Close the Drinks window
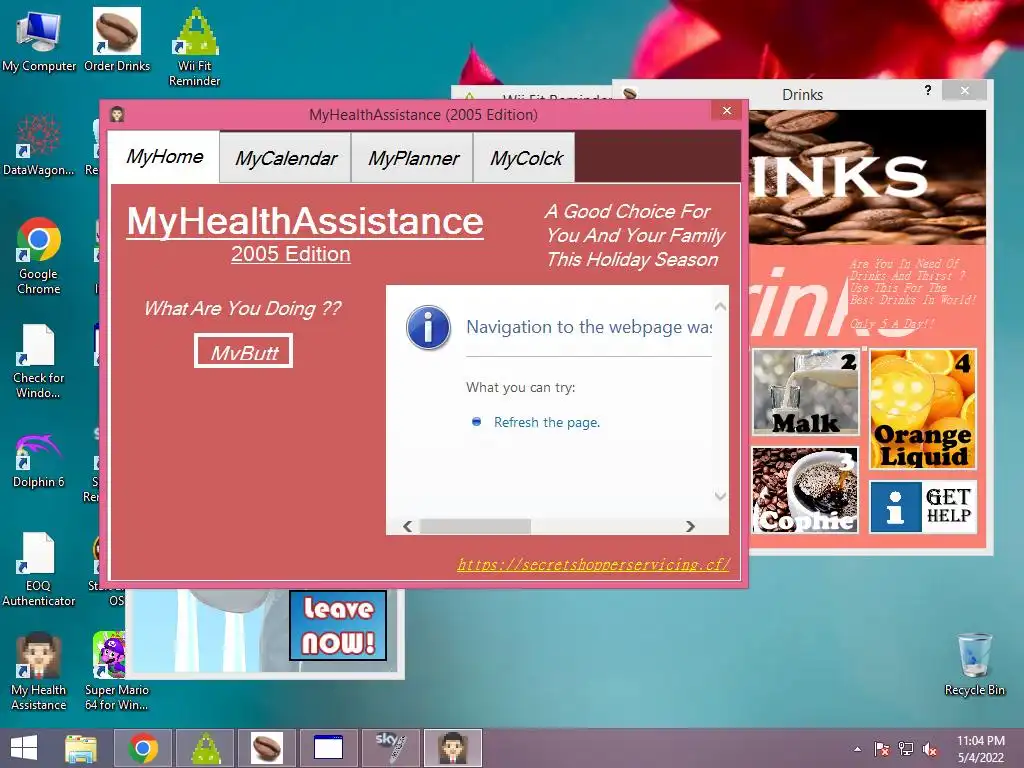 pos(965,91)
